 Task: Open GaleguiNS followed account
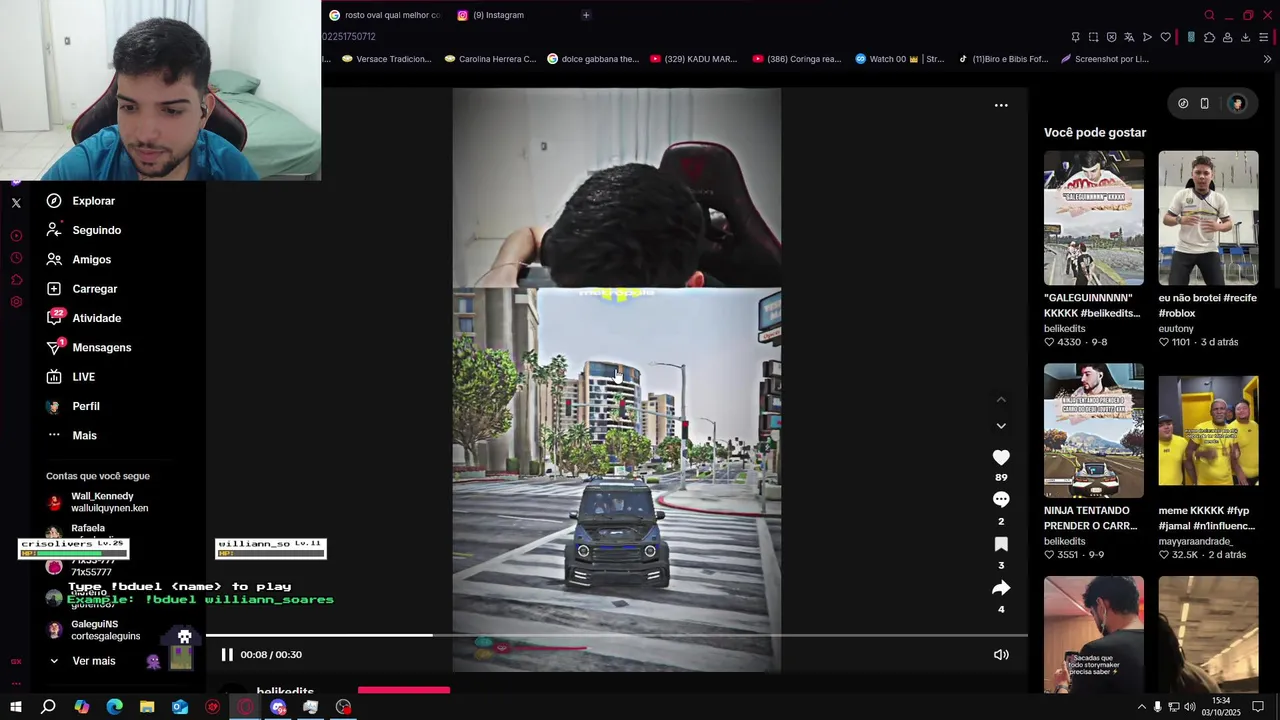coord(94,630)
